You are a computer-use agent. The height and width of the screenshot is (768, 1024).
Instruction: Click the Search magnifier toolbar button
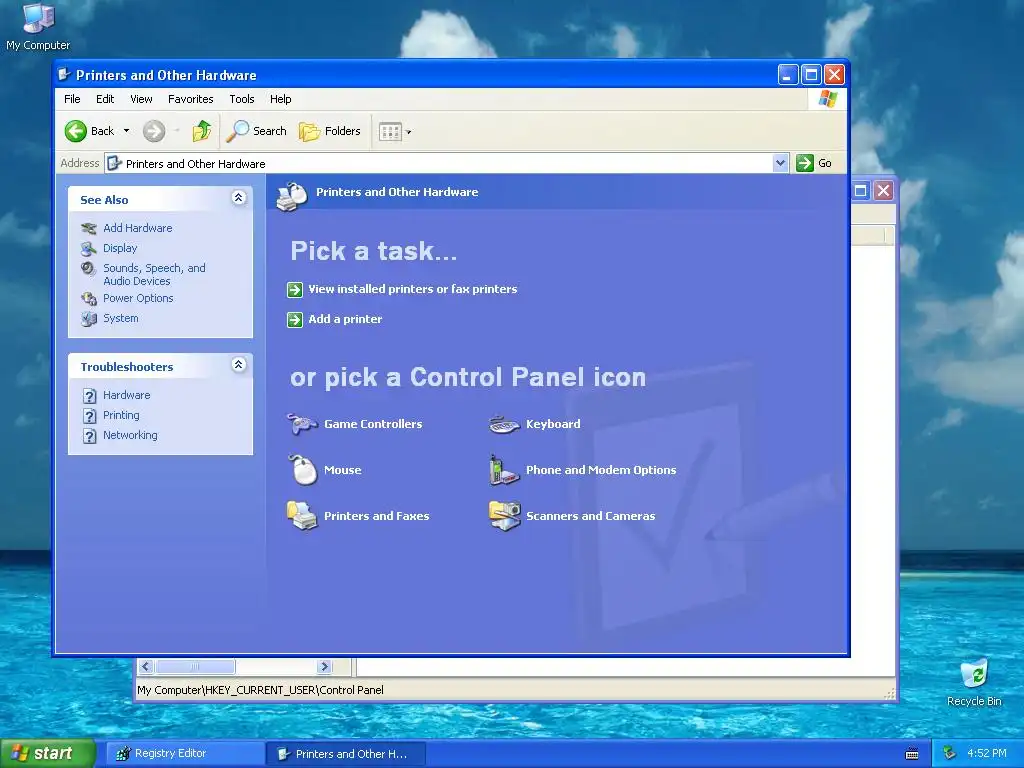[257, 131]
